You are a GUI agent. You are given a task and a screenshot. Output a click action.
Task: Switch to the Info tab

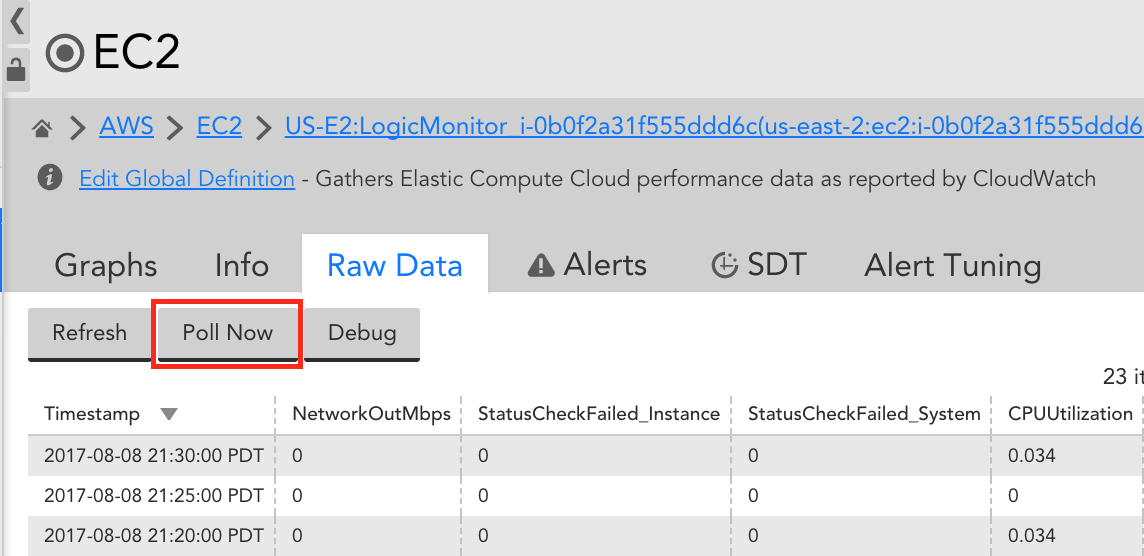pyautogui.click(x=241, y=266)
